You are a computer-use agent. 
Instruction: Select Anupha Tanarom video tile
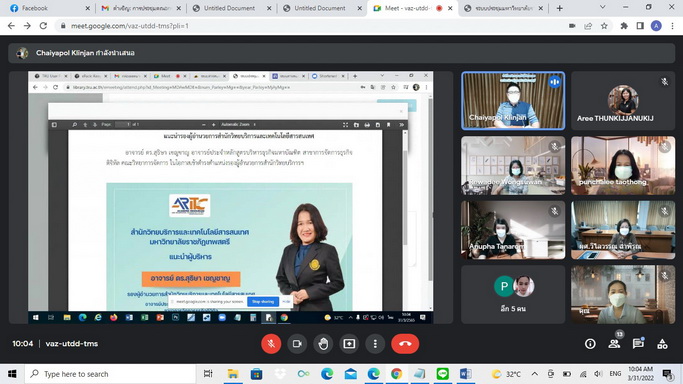coord(513,230)
